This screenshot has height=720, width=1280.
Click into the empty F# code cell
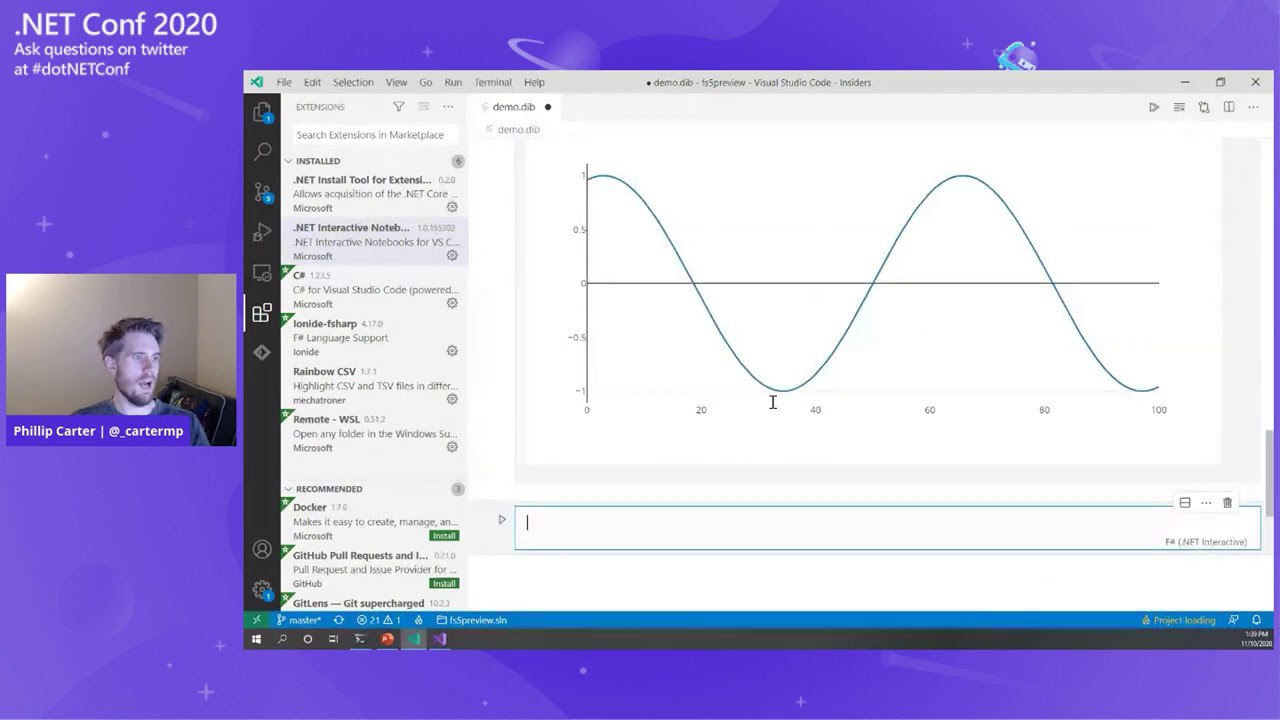coord(887,527)
